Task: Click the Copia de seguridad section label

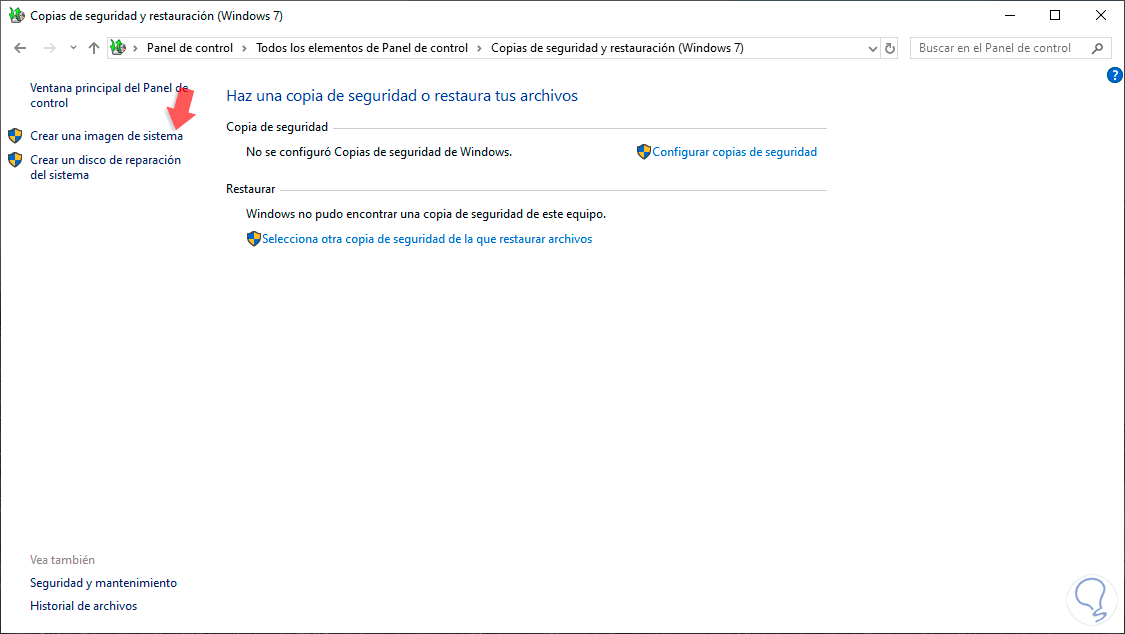Action: [x=277, y=127]
